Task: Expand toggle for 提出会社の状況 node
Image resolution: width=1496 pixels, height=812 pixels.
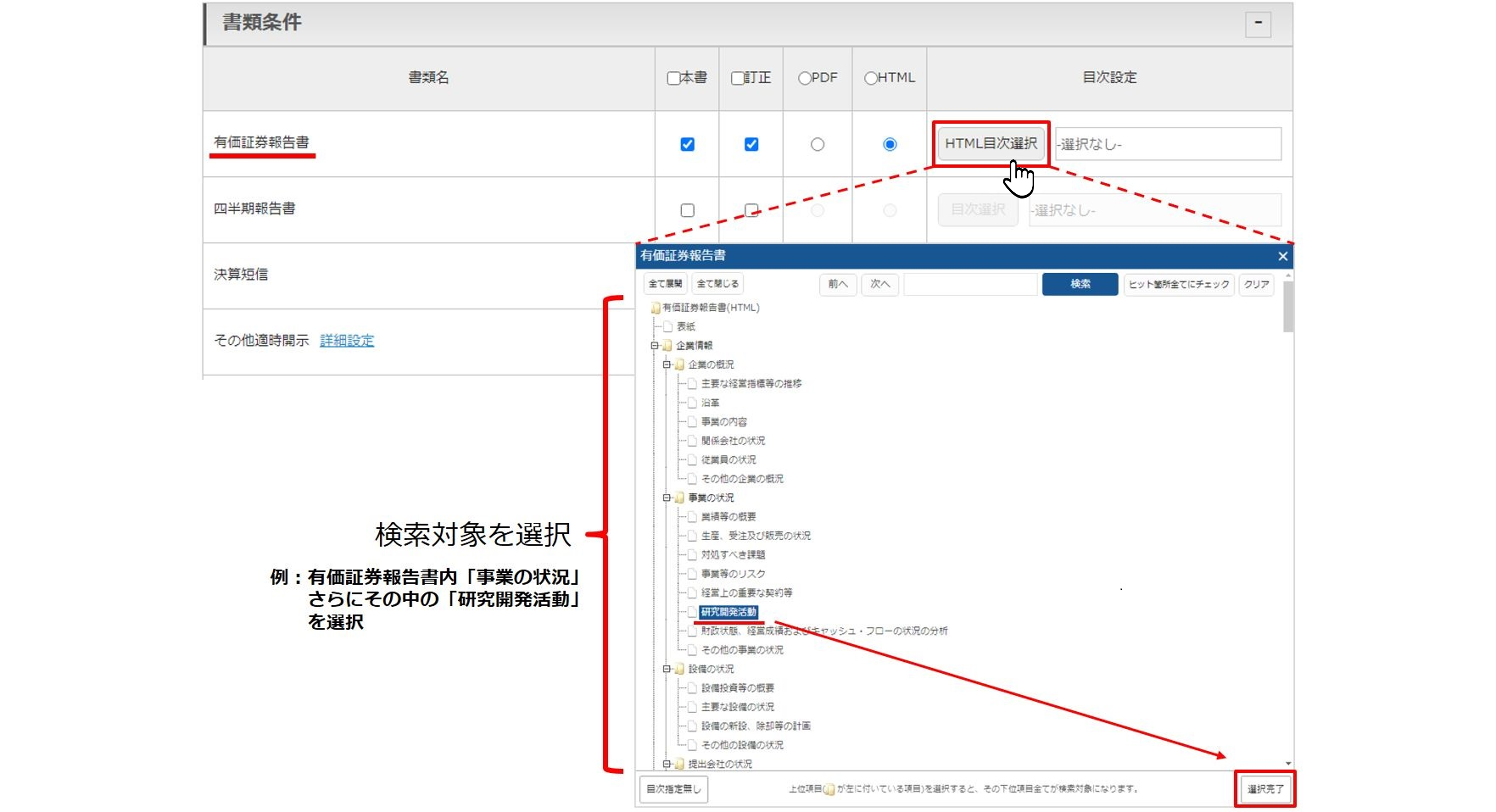Action: click(667, 764)
